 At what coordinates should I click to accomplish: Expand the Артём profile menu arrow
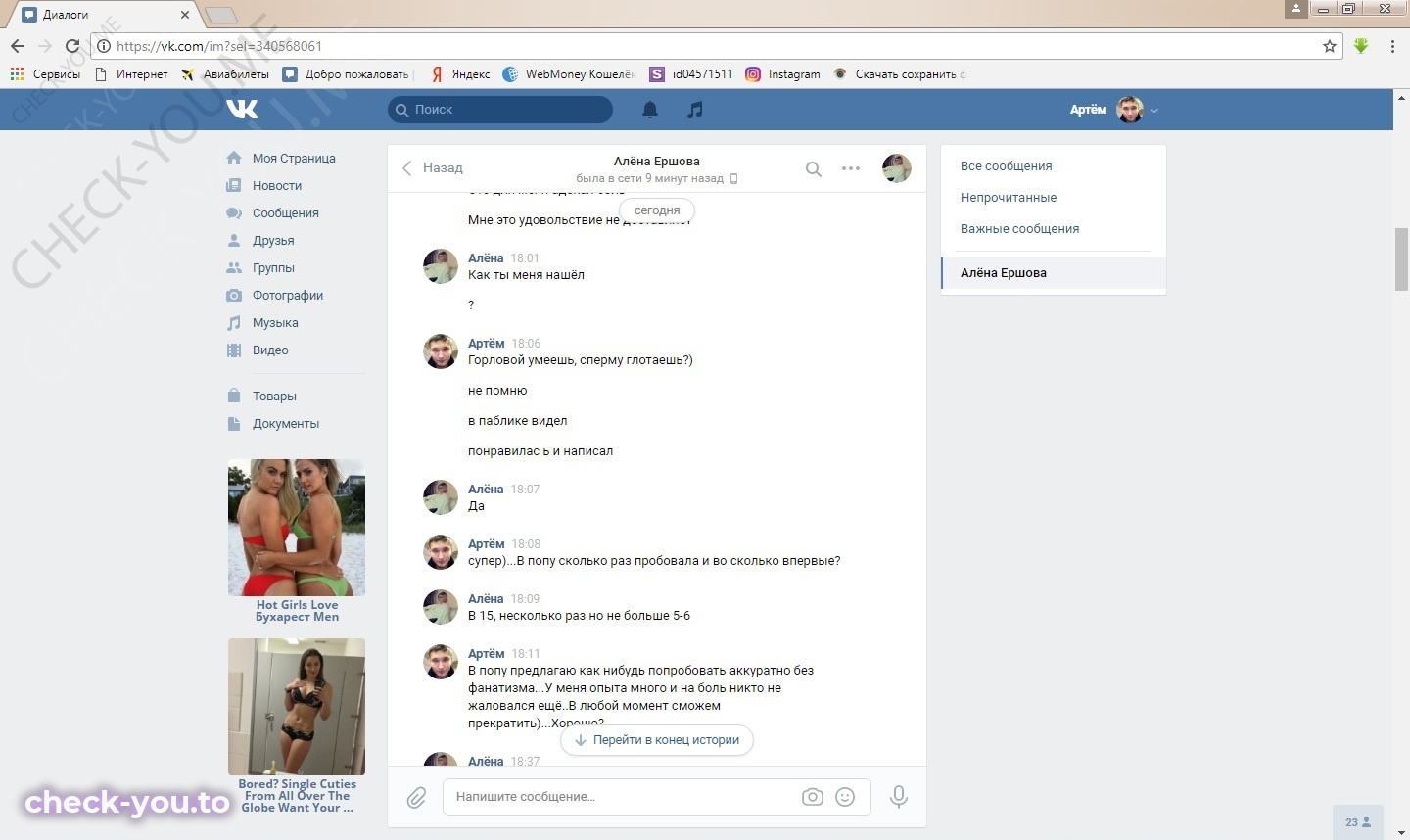click(1154, 111)
